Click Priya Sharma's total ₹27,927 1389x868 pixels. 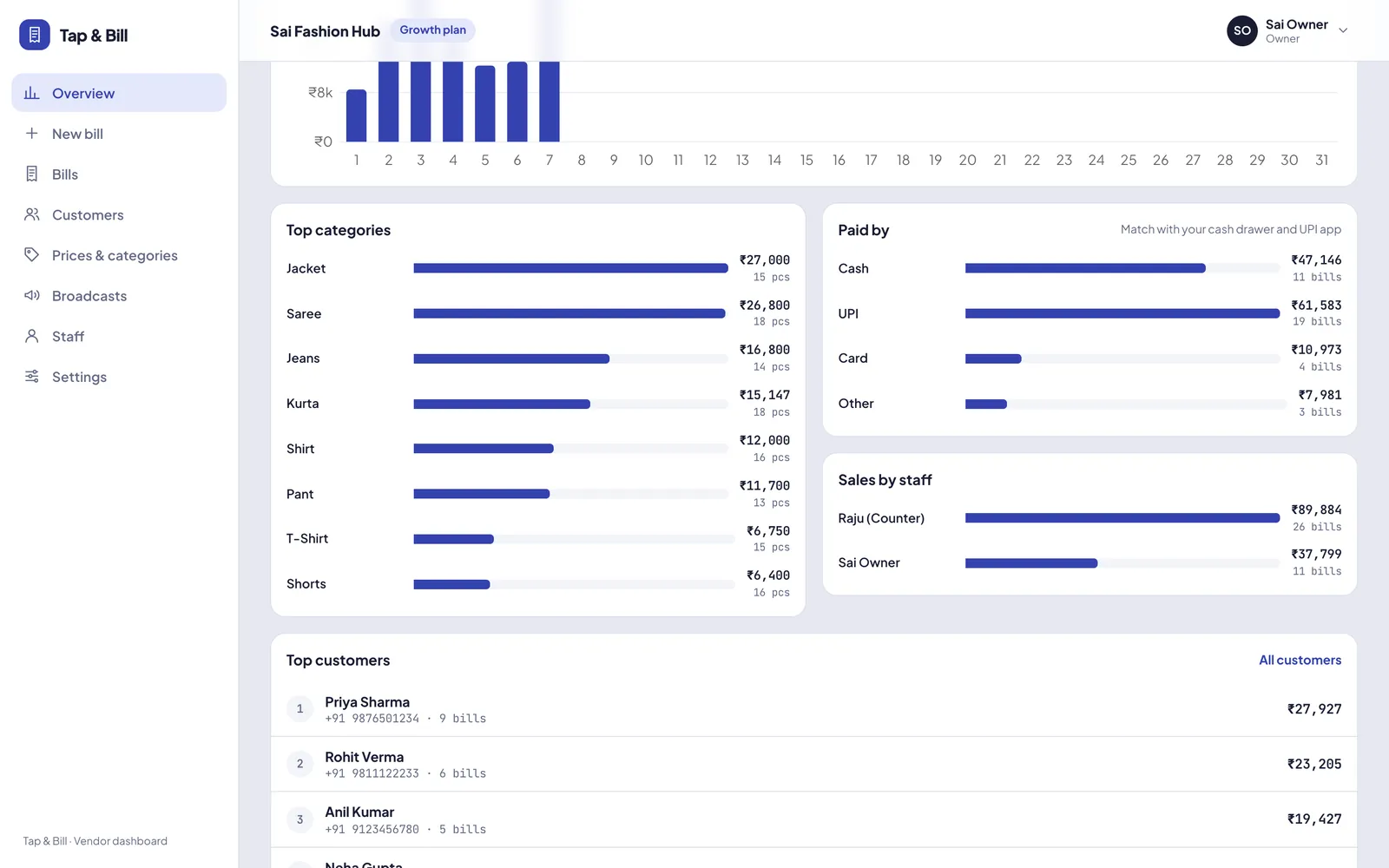1314,709
